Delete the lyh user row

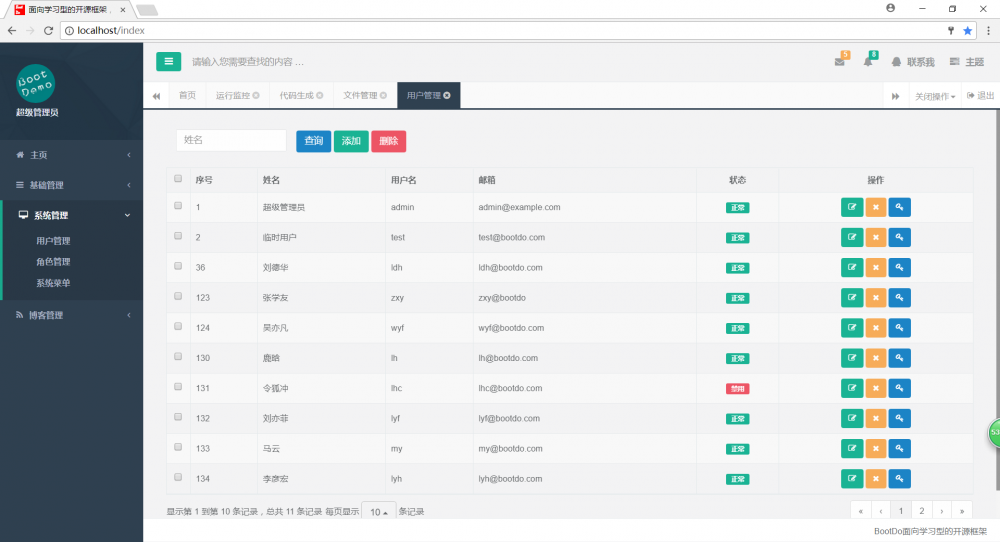tap(876, 478)
